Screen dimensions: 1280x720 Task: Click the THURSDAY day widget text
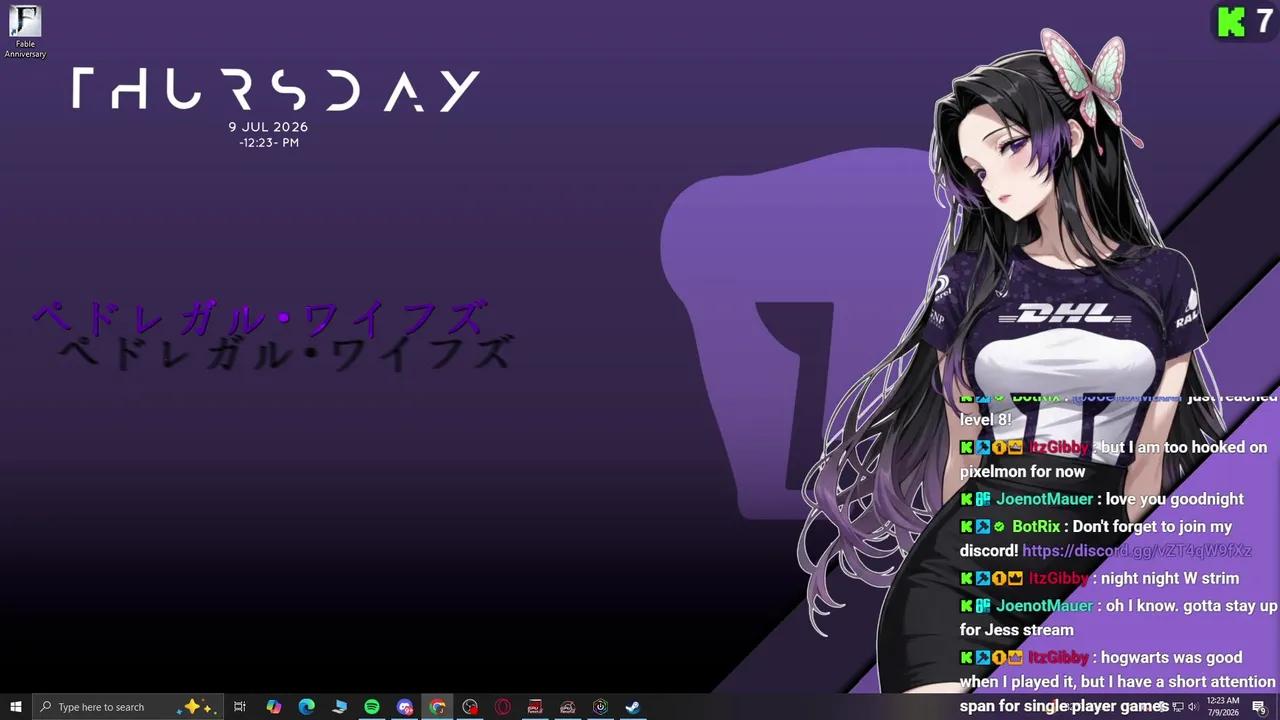click(276, 91)
